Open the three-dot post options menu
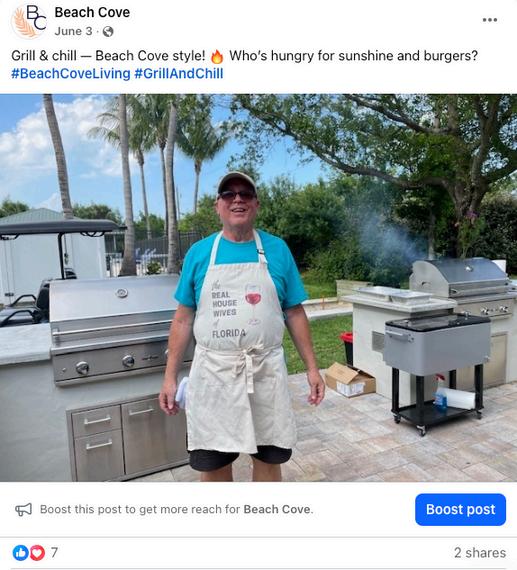 click(x=489, y=20)
